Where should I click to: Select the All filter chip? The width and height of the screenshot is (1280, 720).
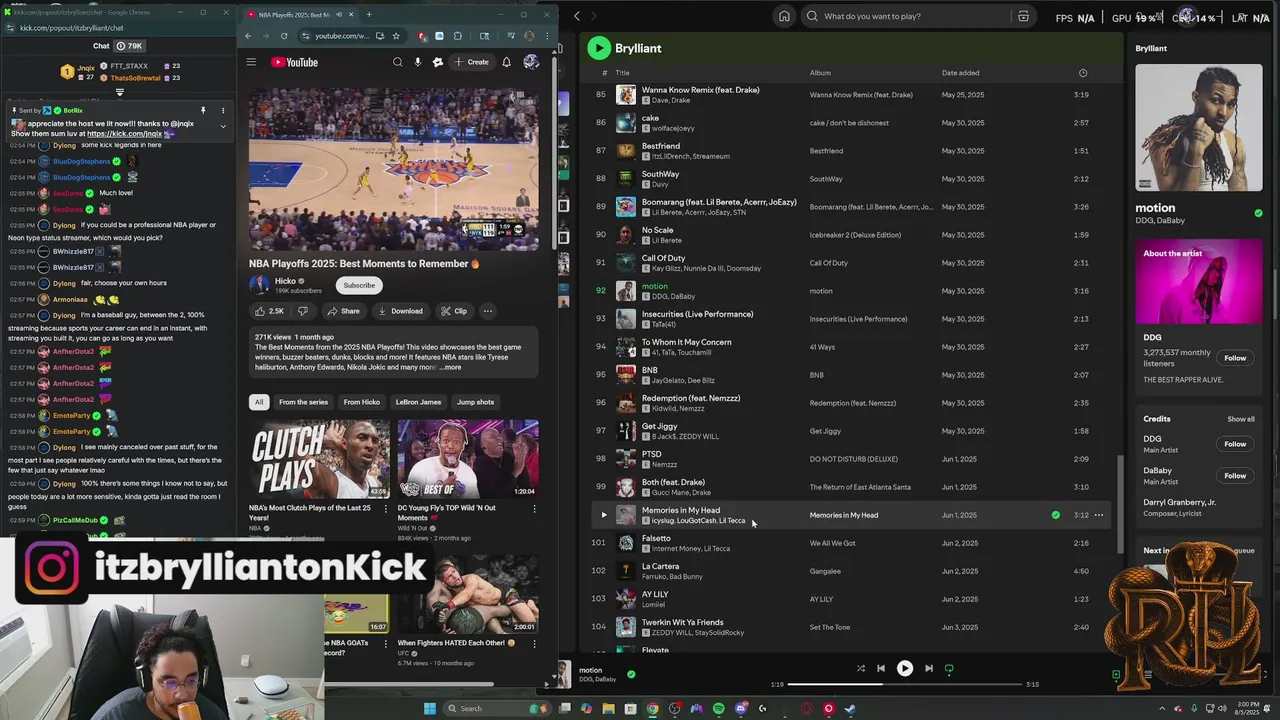(258, 402)
